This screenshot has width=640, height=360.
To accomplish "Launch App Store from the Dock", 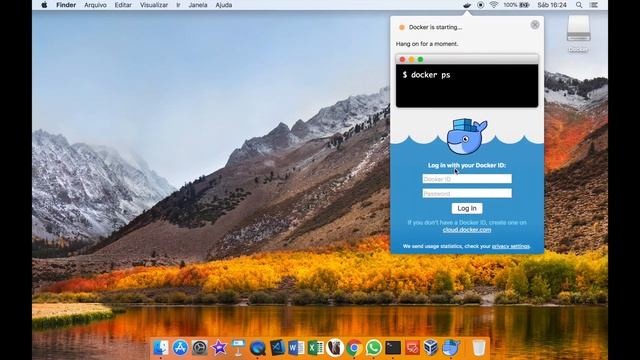I will (x=180, y=348).
